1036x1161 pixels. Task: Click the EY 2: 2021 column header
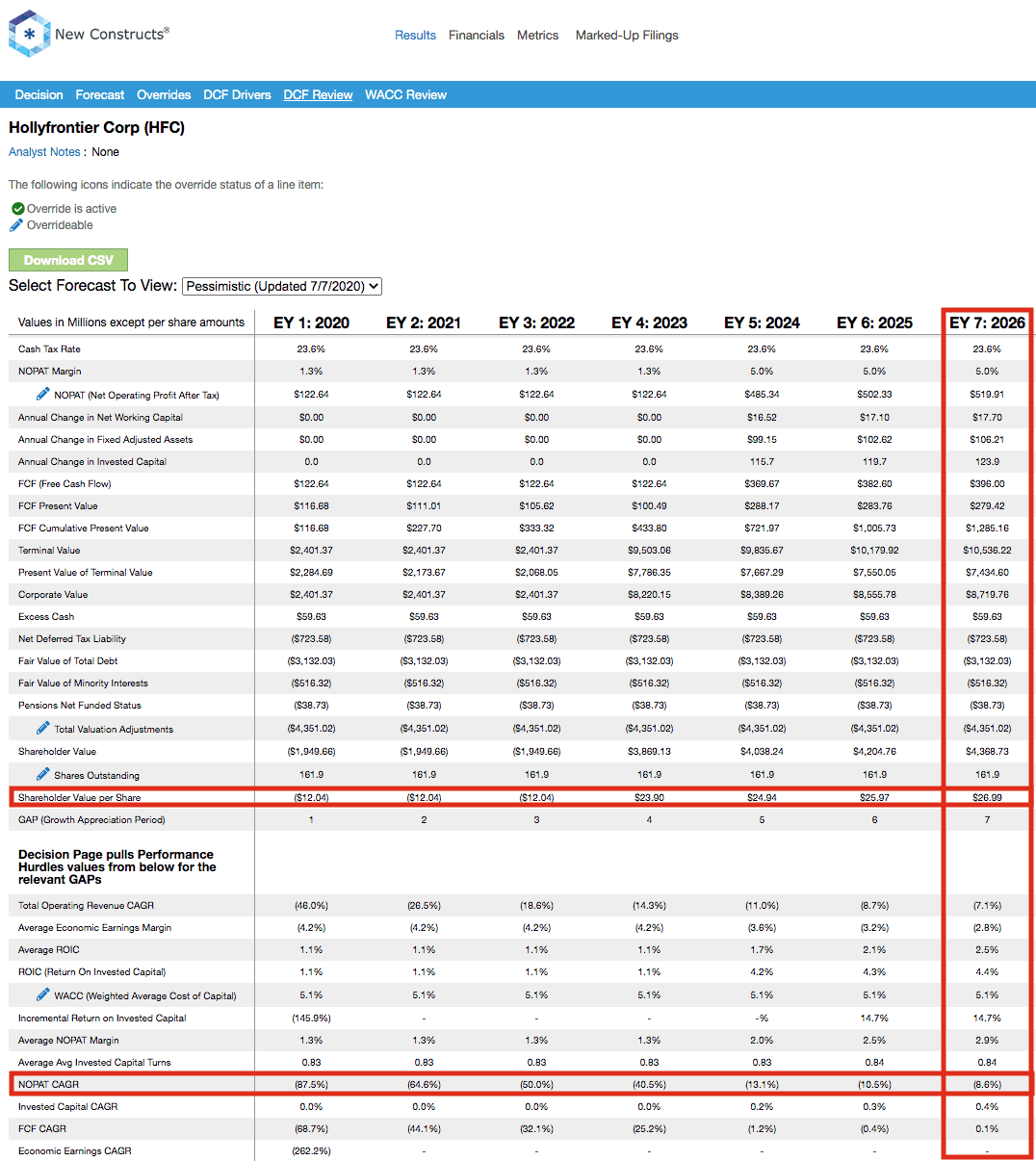(x=424, y=322)
